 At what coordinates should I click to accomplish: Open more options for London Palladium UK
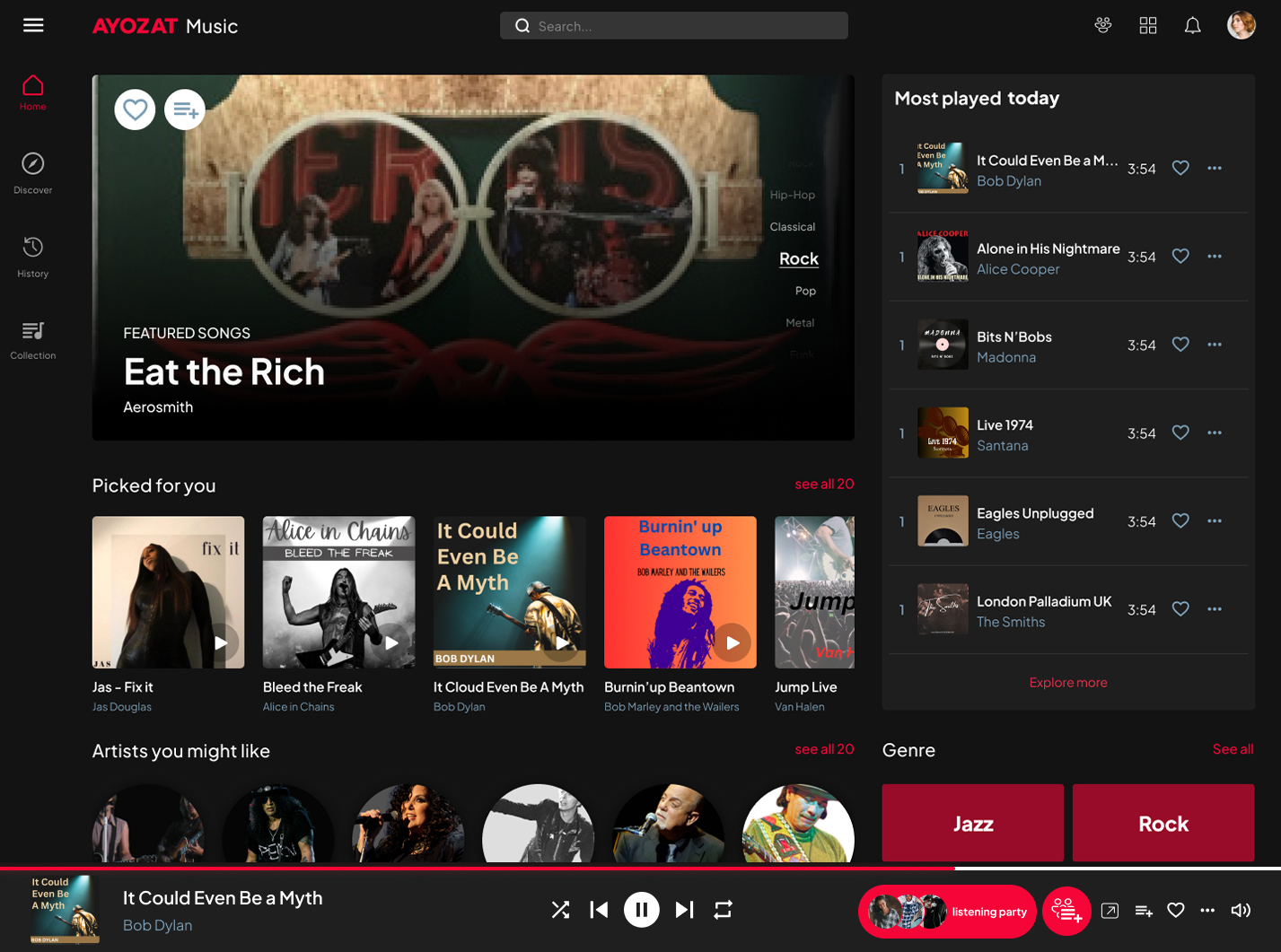tap(1215, 608)
